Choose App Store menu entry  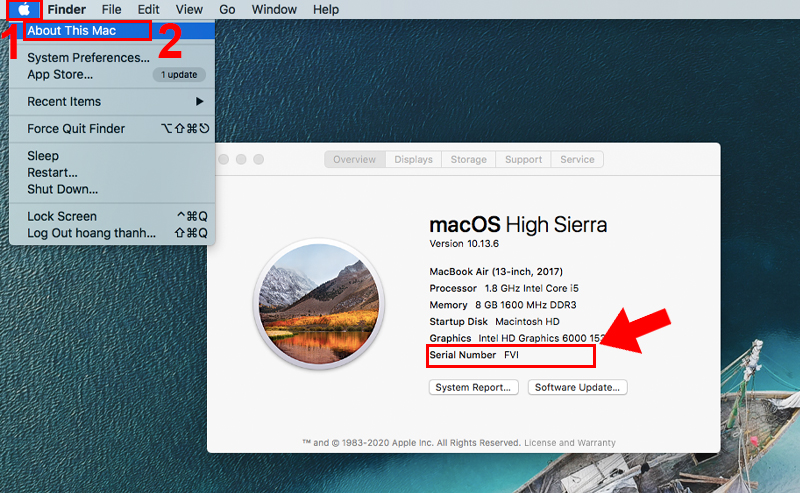(x=112, y=75)
